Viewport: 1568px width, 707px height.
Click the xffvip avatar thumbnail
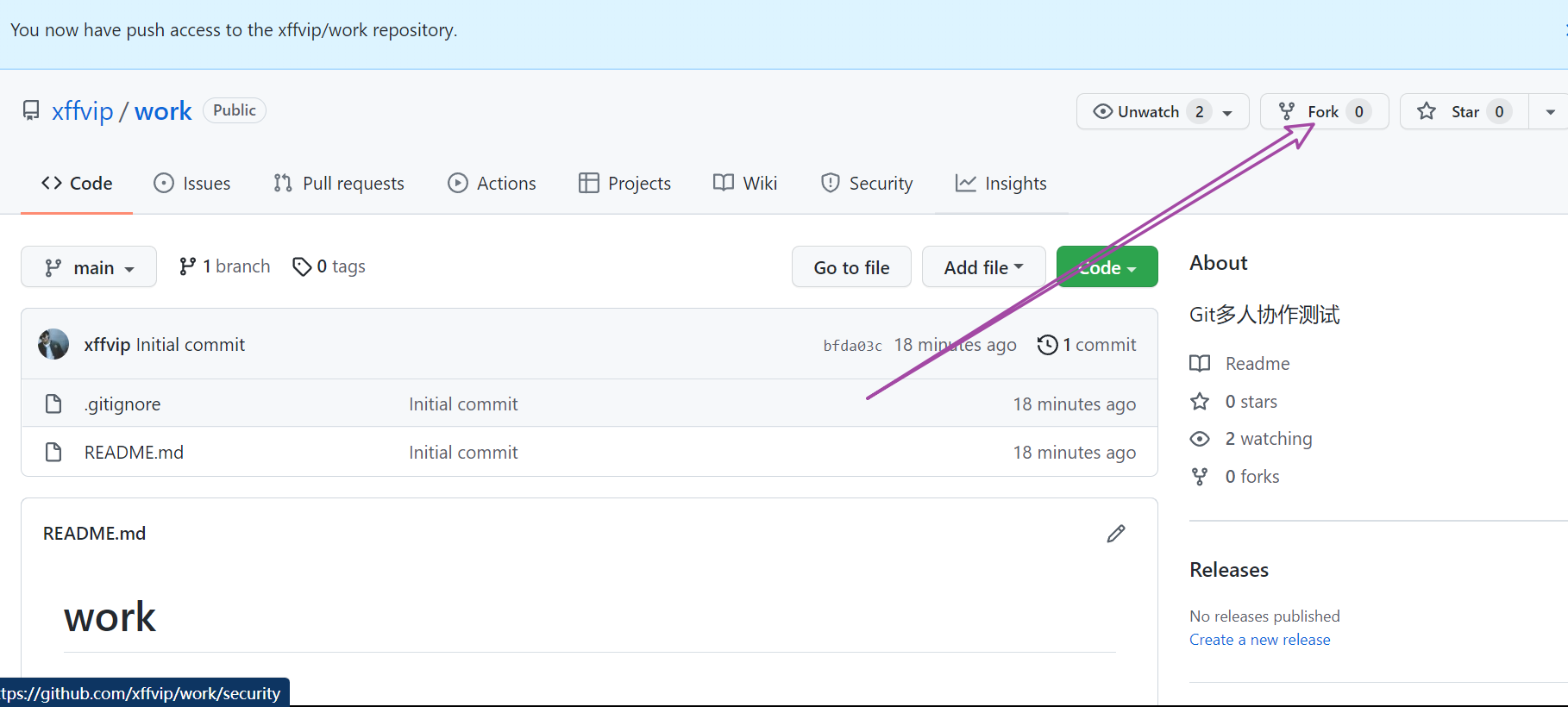(x=53, y=344)
